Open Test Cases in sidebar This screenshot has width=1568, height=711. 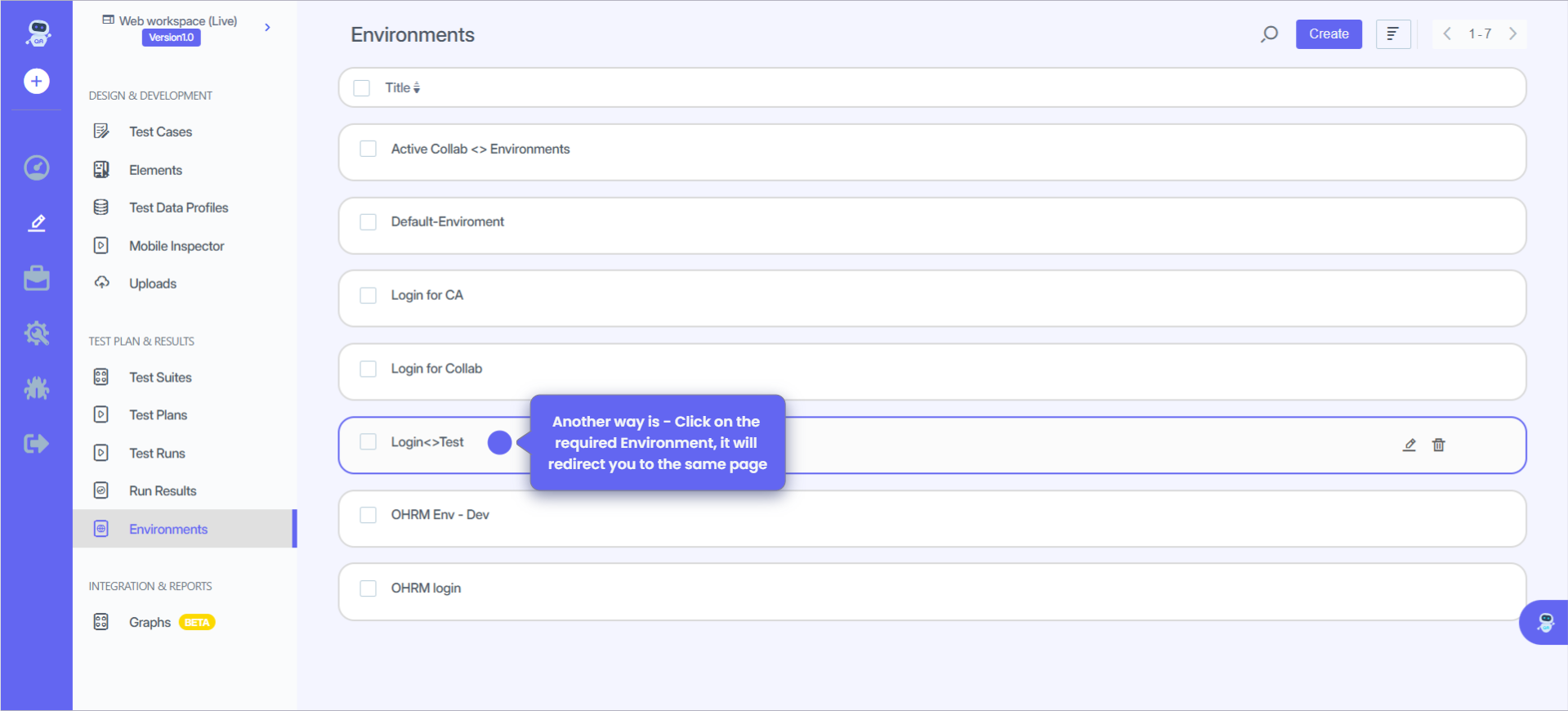click(160, 132)
